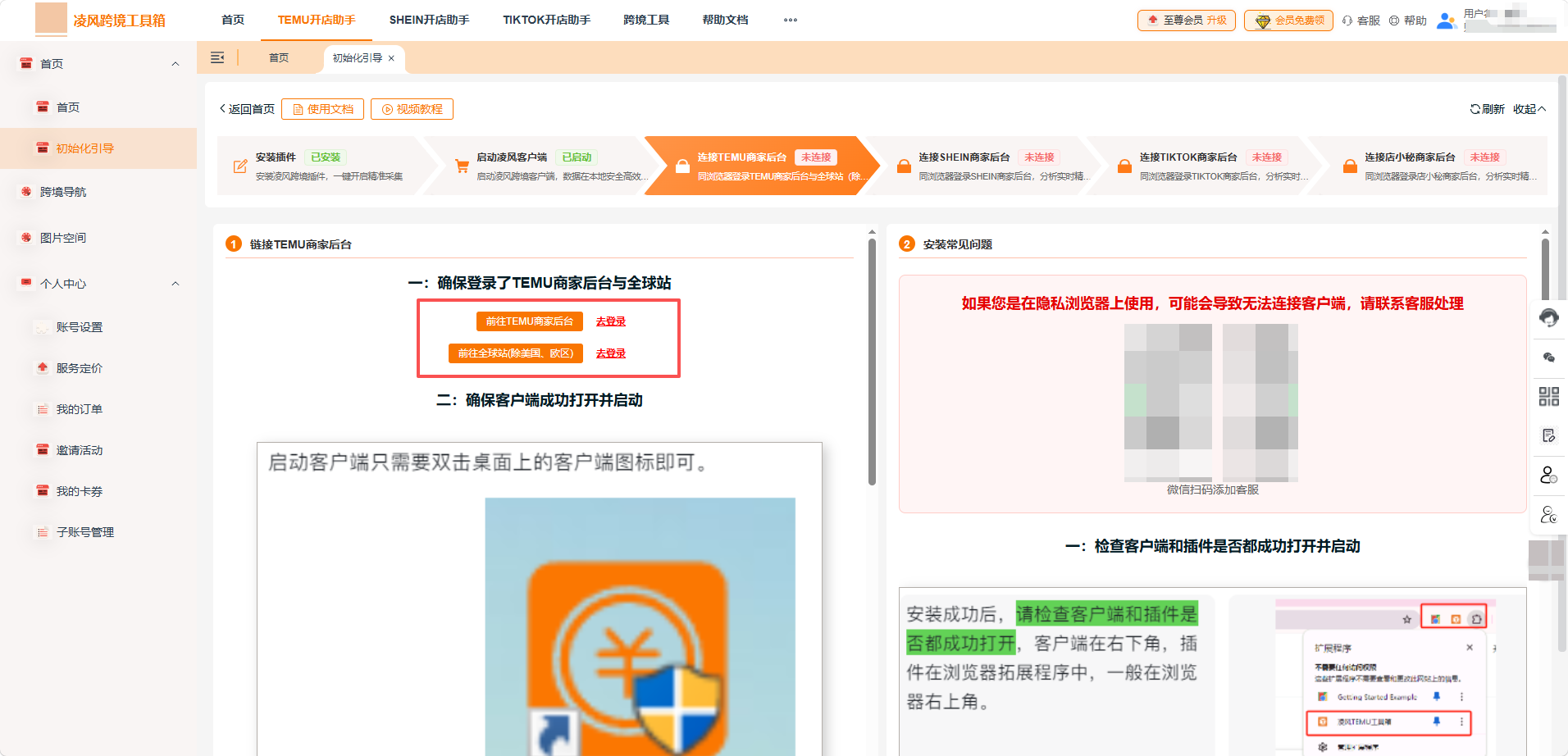Click the 安装插件 step edit icon
This screenshot has height=756, width=1568.
tap(240, 166)
